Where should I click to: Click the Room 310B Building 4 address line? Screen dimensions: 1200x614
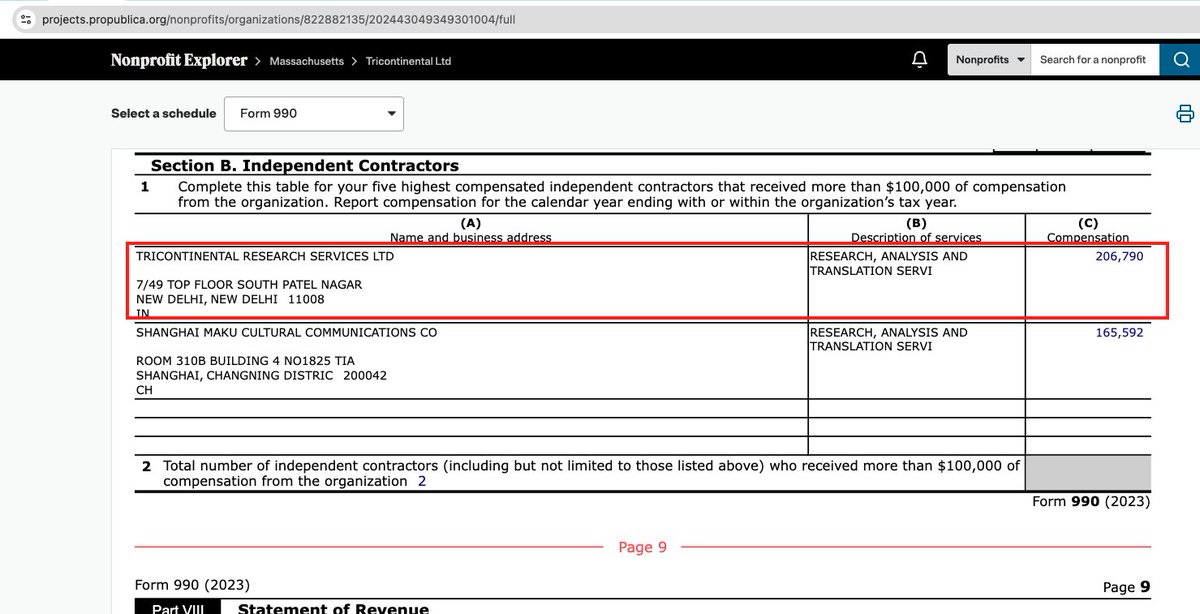pyautogui.click(x=245, y=361)
